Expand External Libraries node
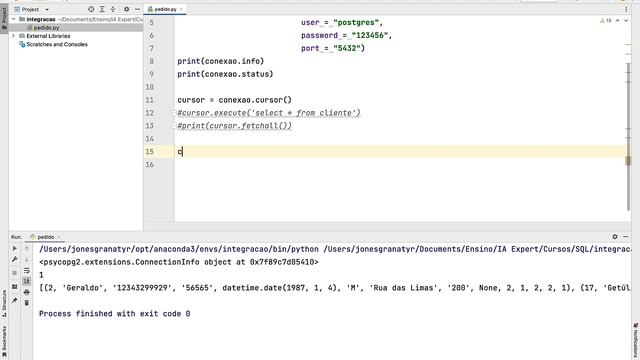This screenshot has height=360, width=640. [x=13, y=36]
